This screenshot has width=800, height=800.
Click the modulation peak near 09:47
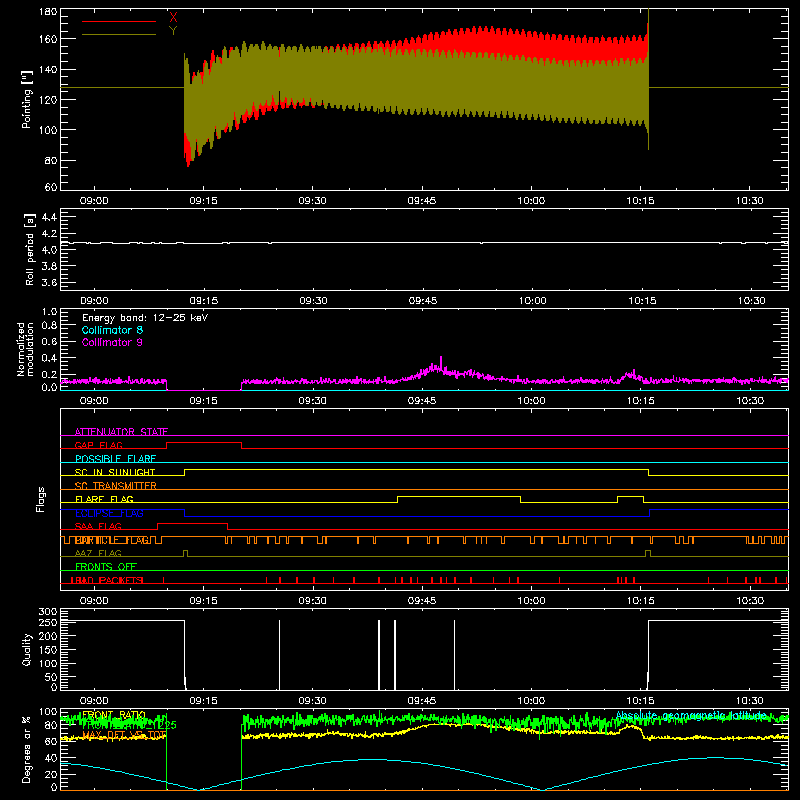pos(441,363)
